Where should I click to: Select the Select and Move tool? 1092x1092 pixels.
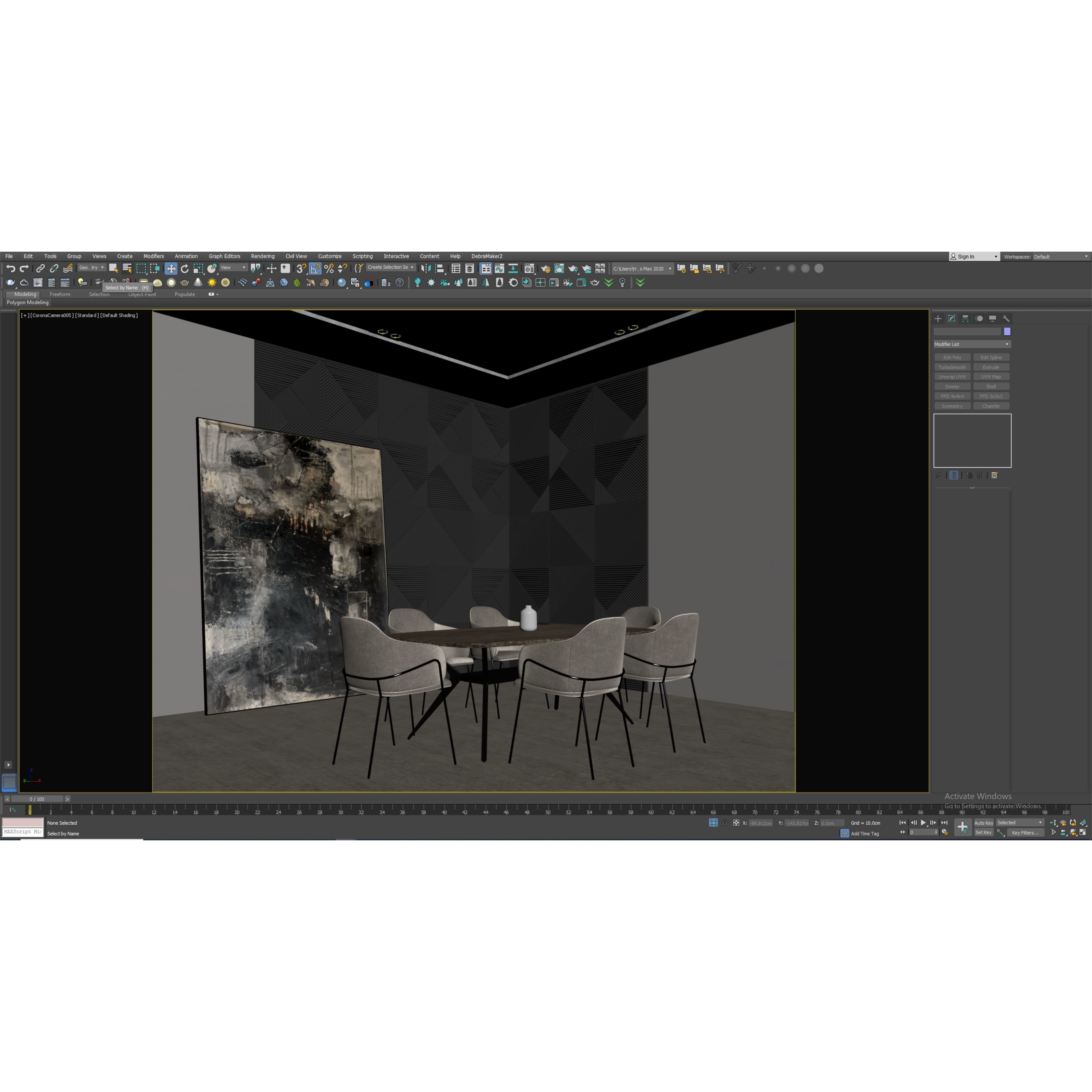click(171, 268)
